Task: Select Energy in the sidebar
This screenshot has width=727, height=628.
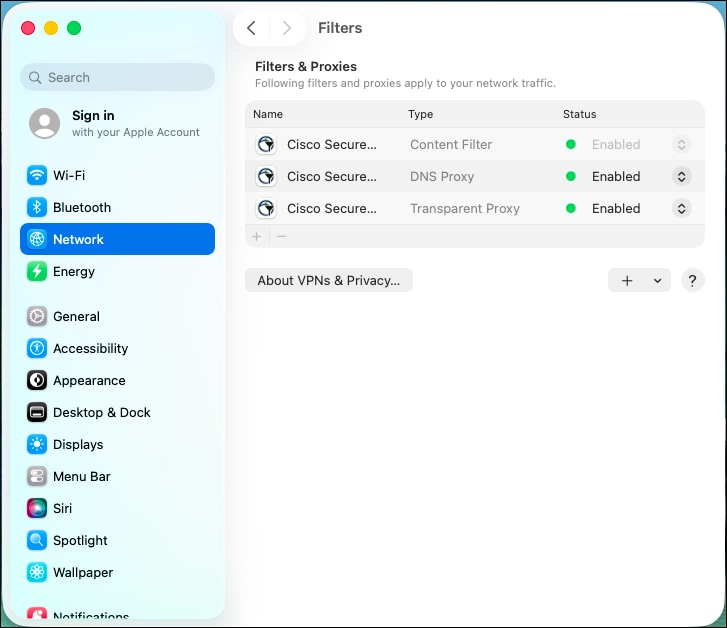Action: coord(117,271)
